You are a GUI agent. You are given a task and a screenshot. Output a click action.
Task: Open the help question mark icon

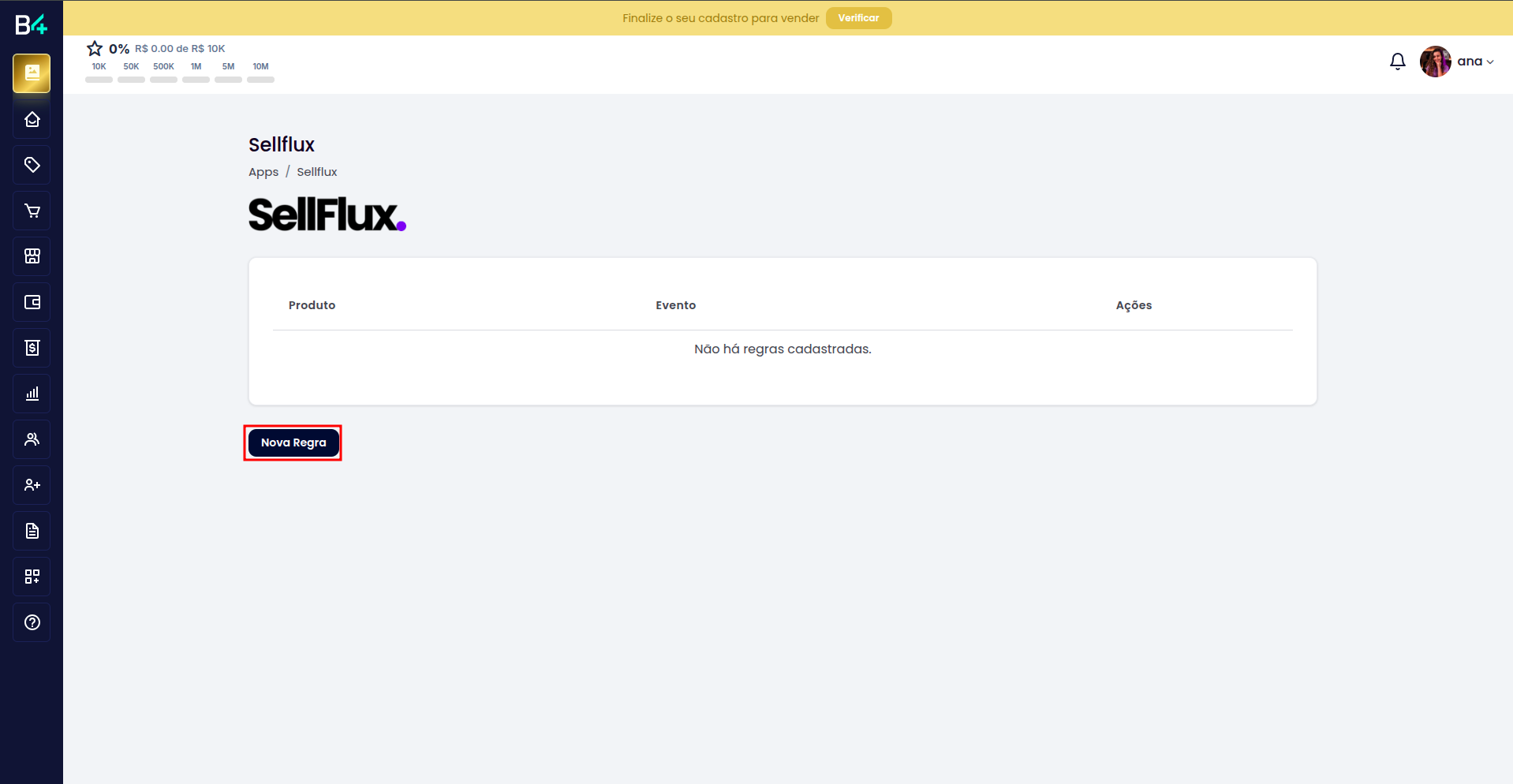coord(32,622)
